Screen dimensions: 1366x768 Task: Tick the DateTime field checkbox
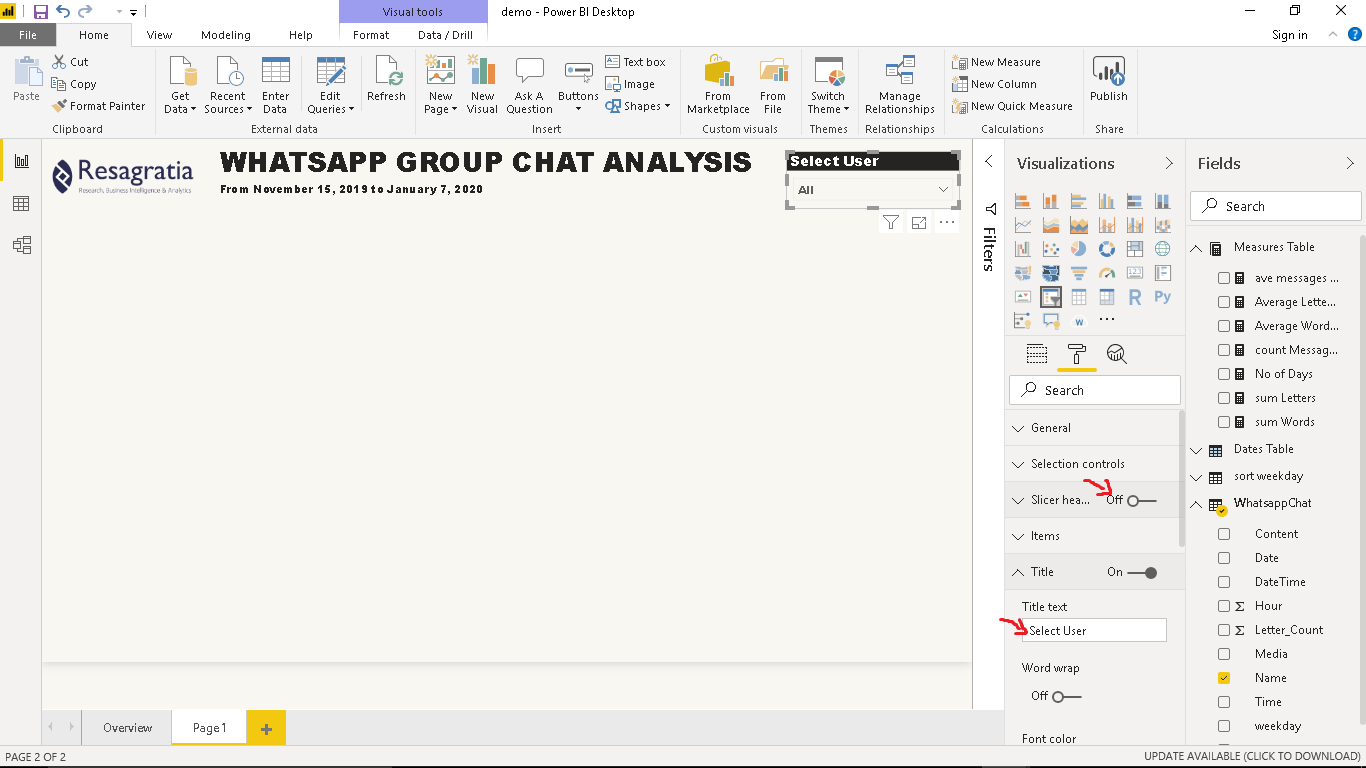click(x=1224, y=582)
